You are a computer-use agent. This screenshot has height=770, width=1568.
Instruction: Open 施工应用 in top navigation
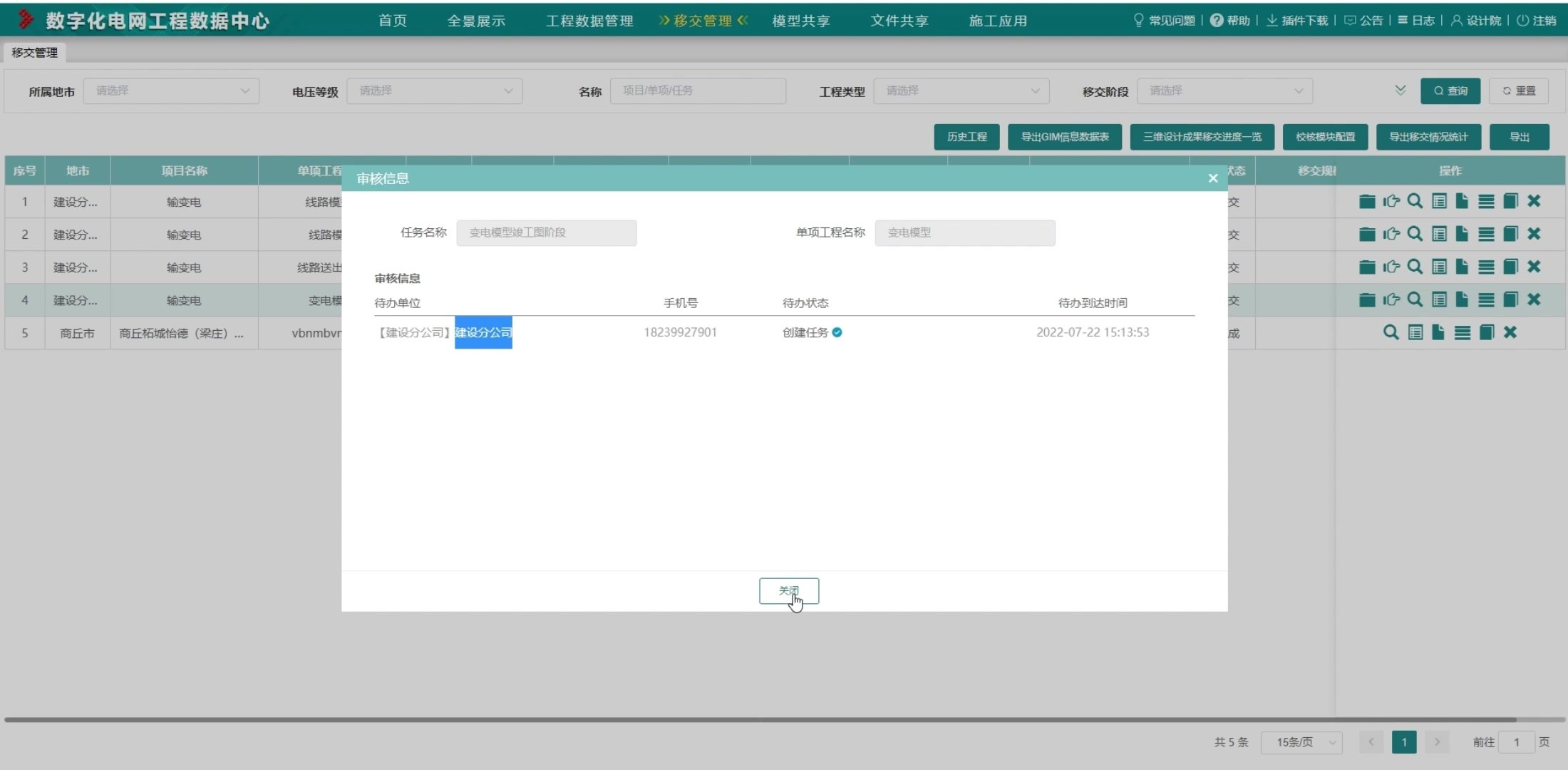[998, 21]
